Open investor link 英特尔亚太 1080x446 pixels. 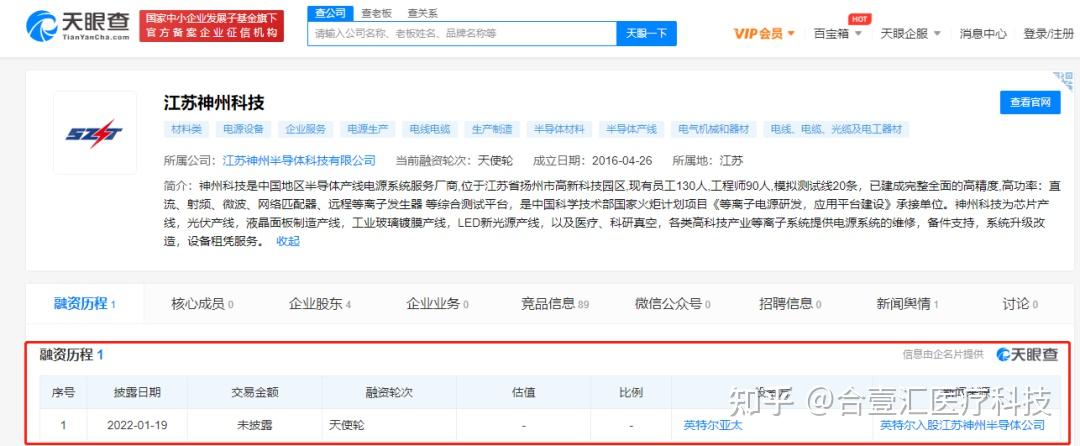[x=713, y=425]
